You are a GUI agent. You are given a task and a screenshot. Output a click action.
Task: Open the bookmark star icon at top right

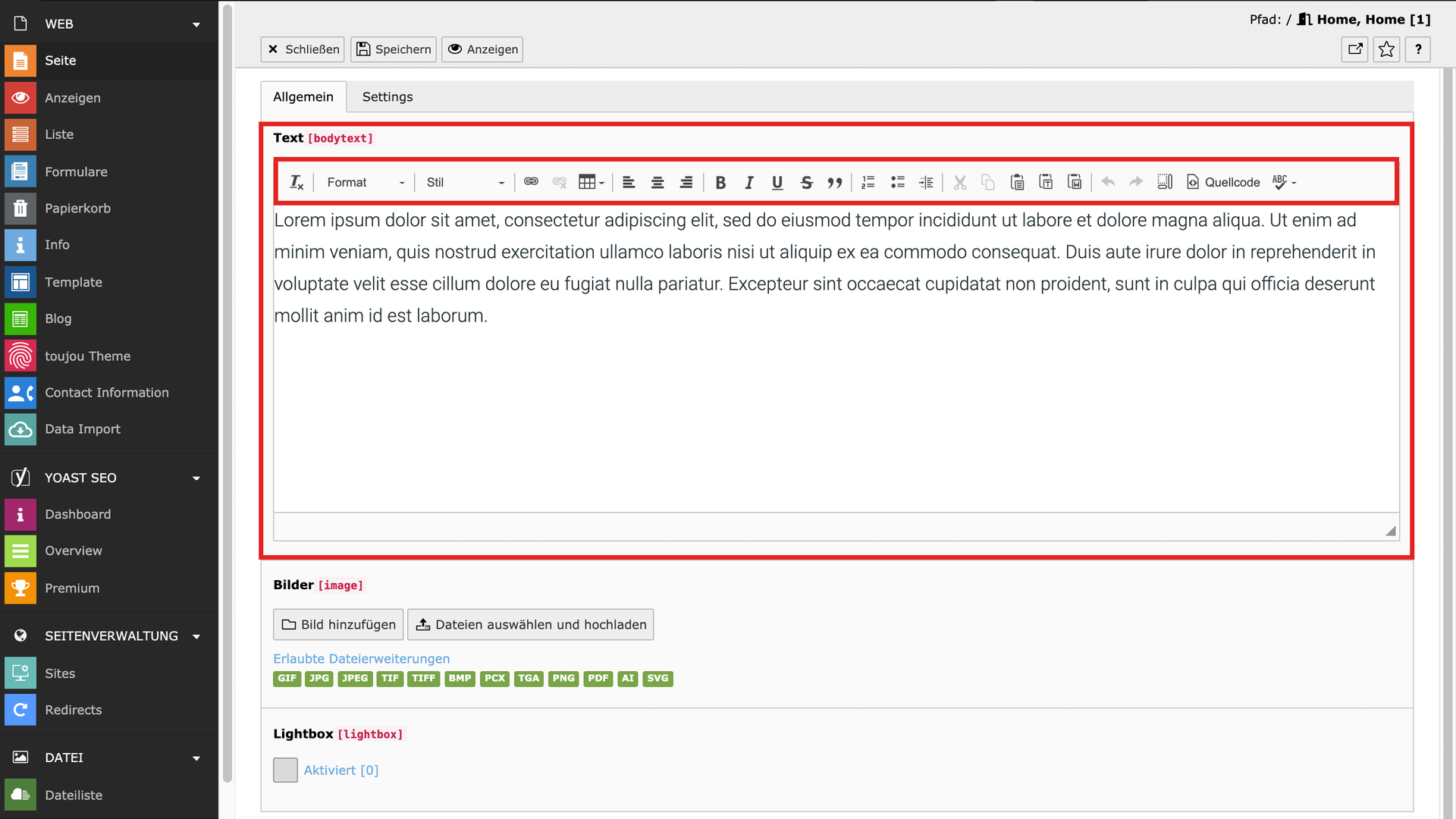1386,49
